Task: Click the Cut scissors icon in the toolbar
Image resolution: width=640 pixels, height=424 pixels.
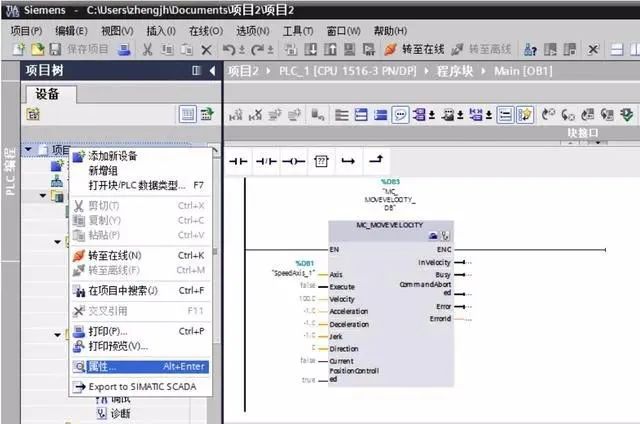Action: (147, 49)
